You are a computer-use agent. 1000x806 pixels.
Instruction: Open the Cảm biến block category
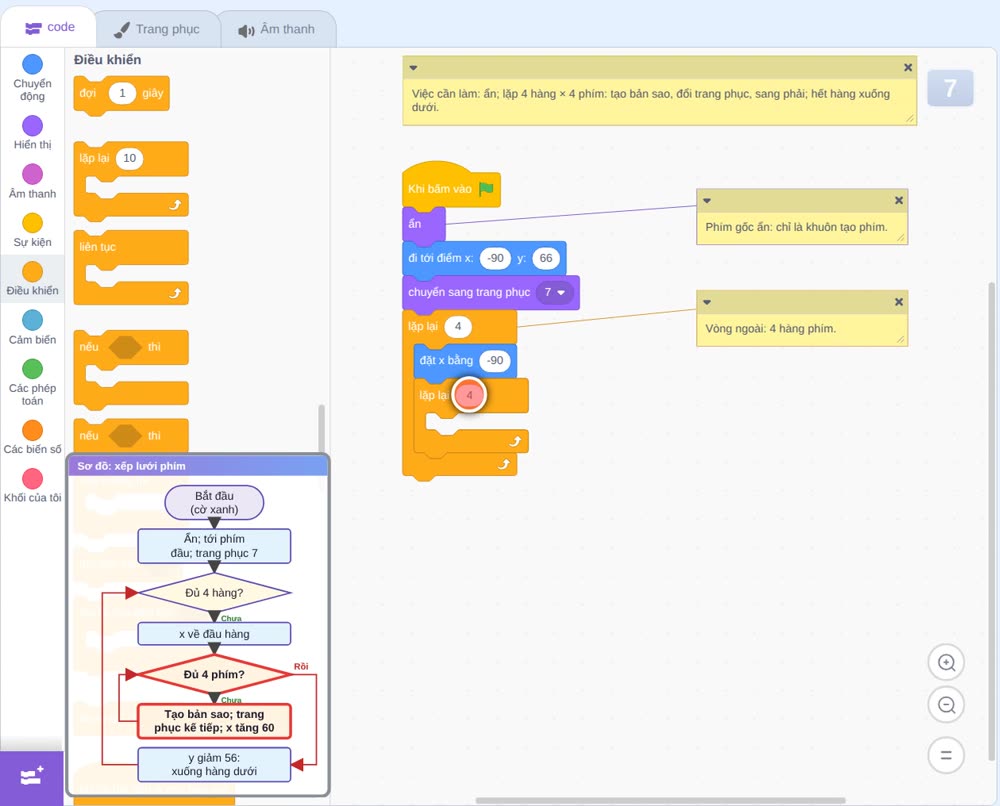32,327
